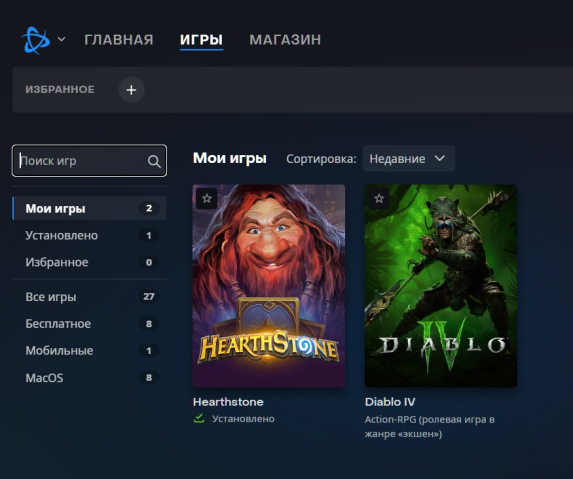This screenshot has width=573, height=479.
Task: Click the Action-RPG genre description
Action: 429,427
